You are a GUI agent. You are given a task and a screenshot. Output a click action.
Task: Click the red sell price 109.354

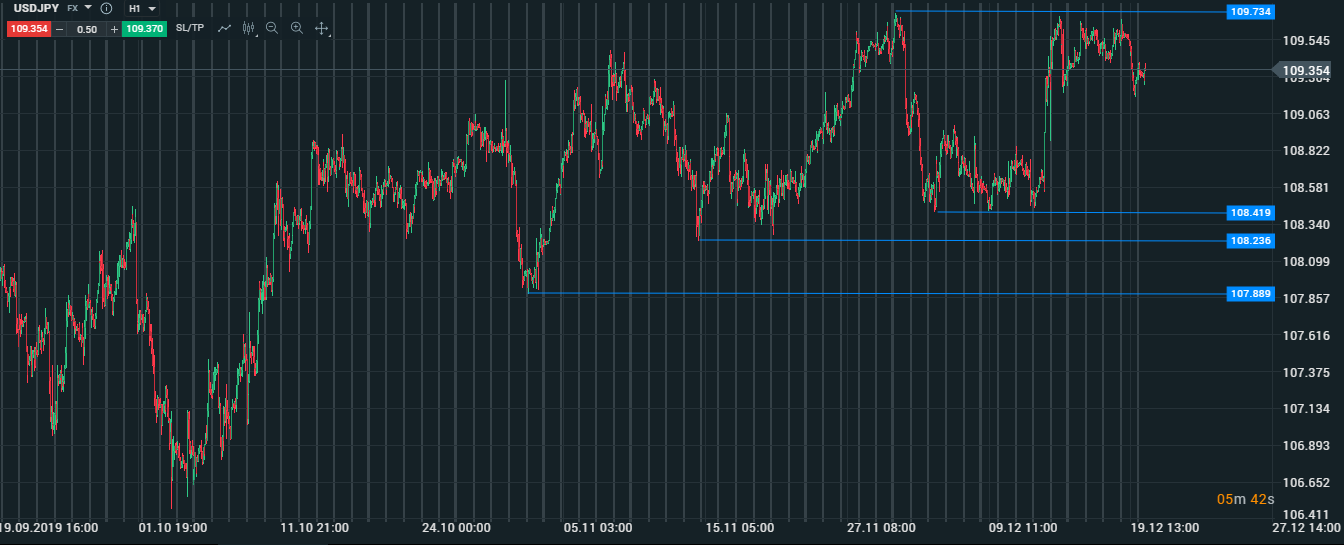[x=28, y=29]
